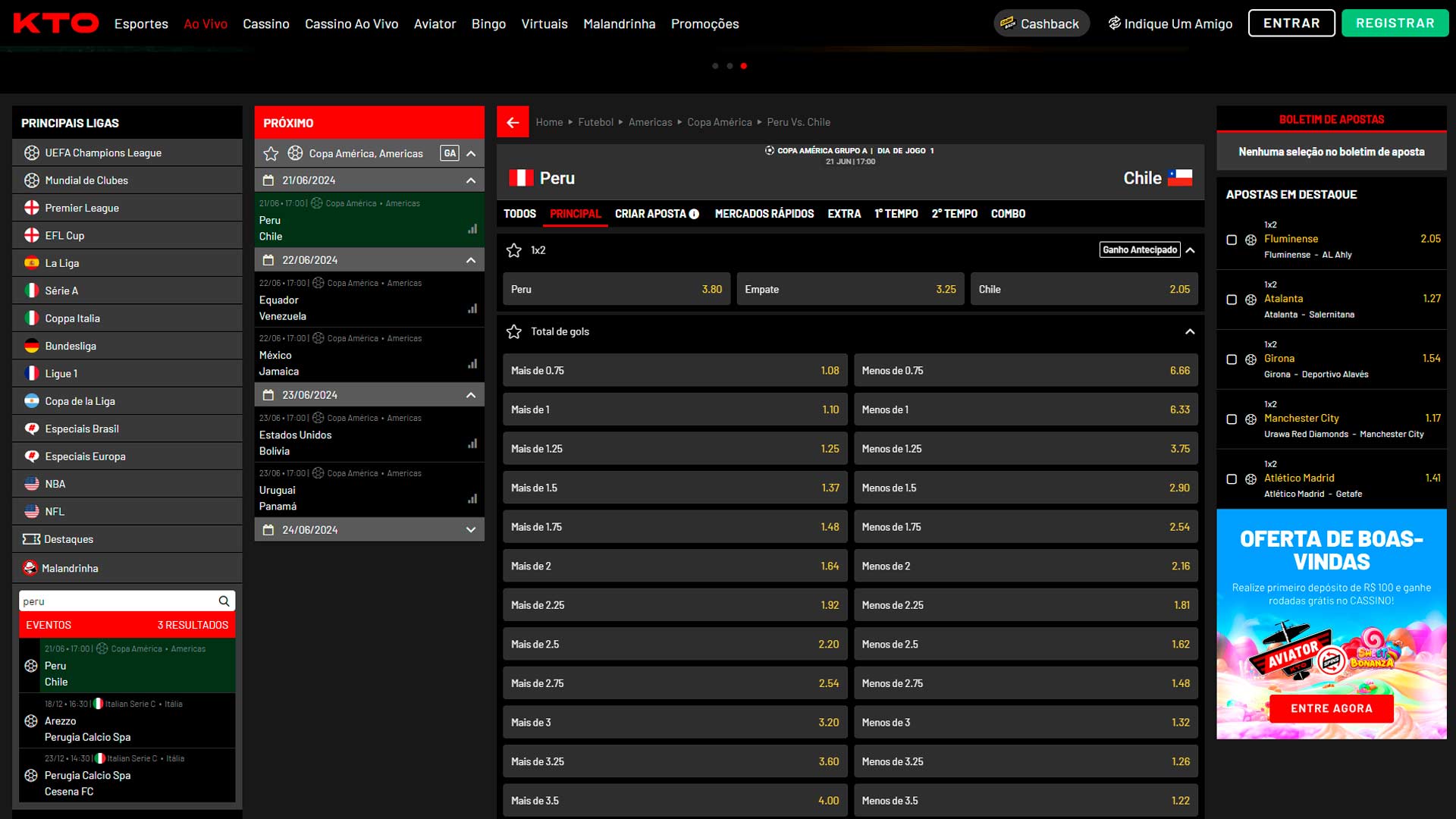Click the Destaques ticket icon
The width and height of the screenshot is (1456, 819).
32,539
